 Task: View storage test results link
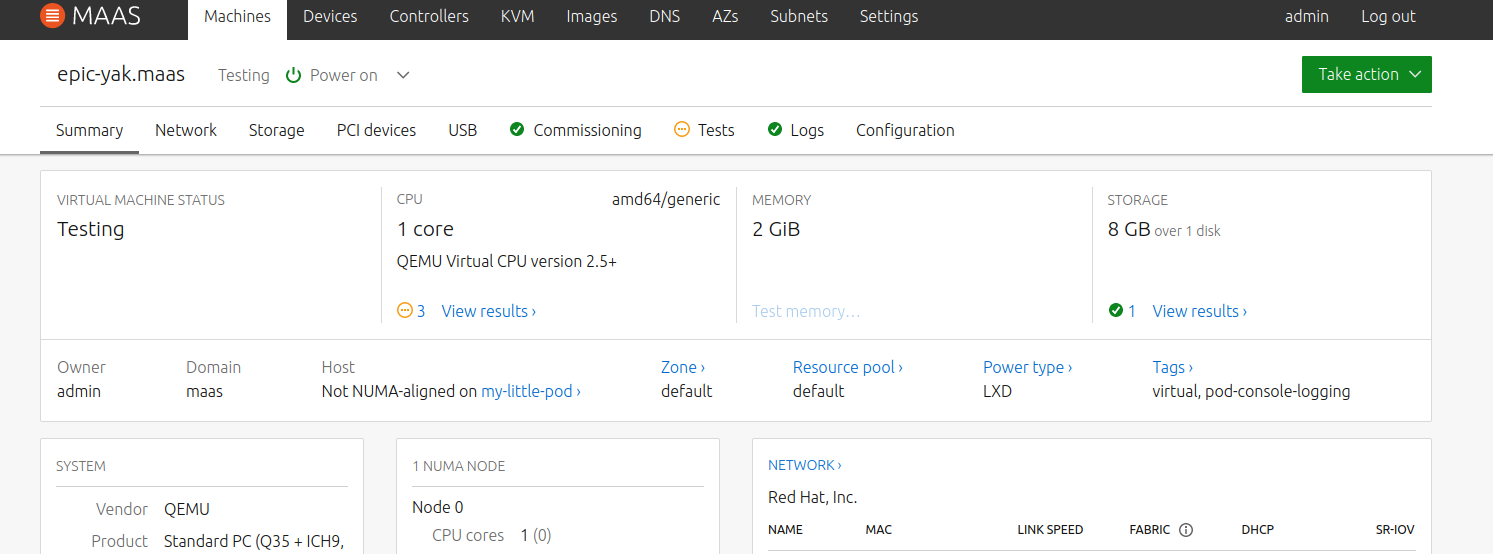[1199, 311]
